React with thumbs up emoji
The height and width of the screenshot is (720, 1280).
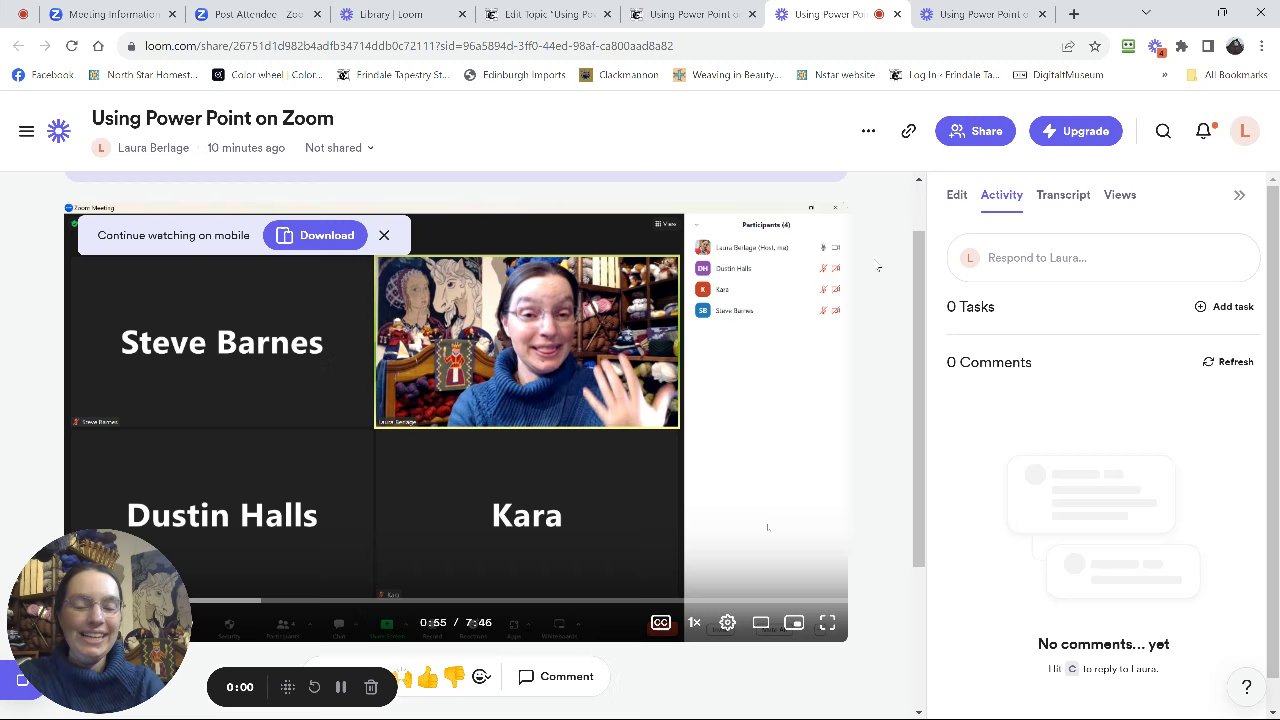(x=428, y=677)
